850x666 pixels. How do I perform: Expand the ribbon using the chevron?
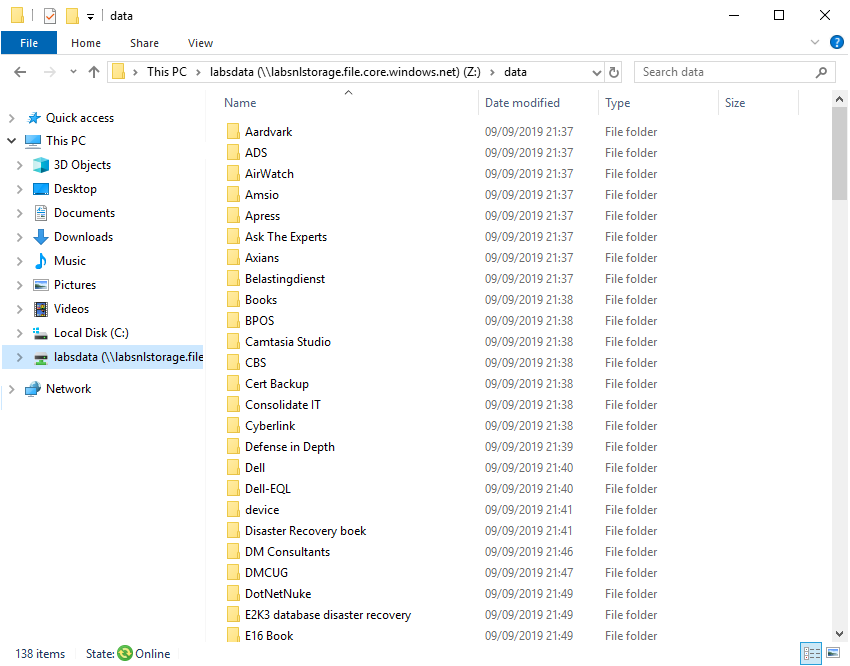click(x=814, y=43)
